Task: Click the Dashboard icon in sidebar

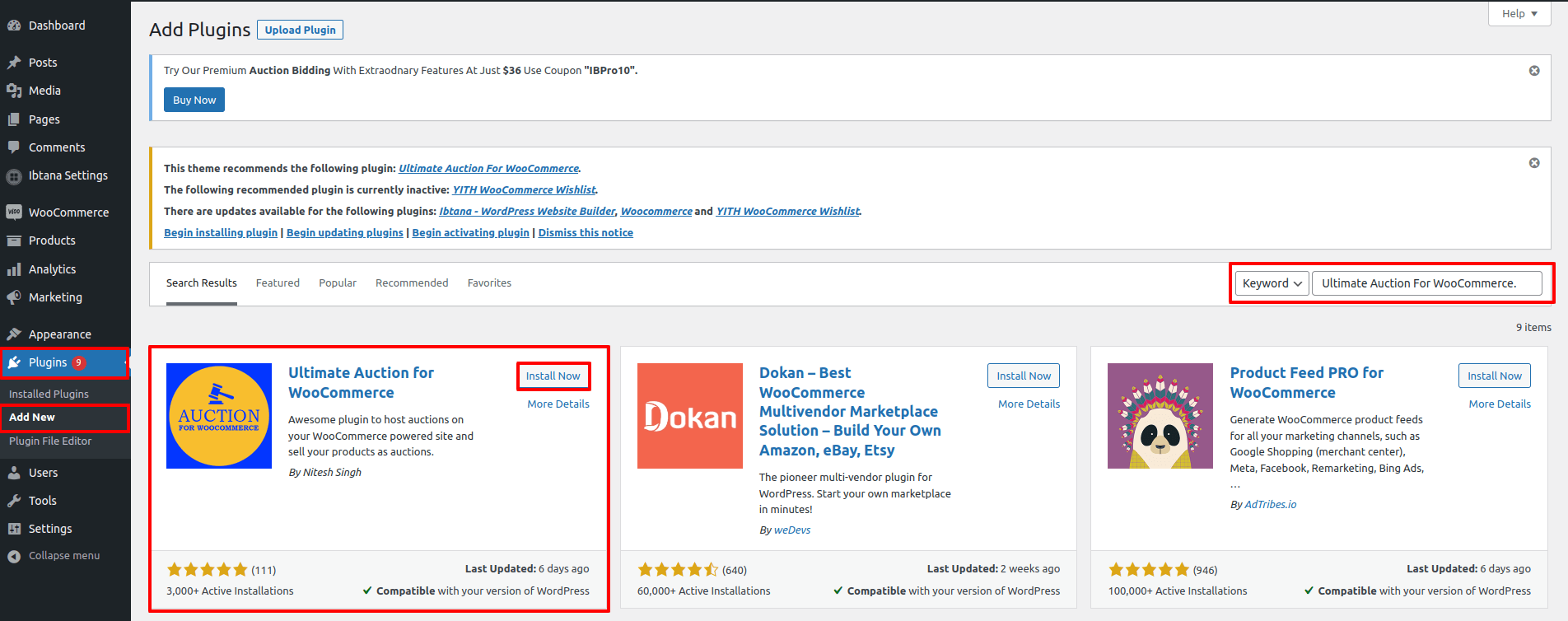Action: point(14,26)
